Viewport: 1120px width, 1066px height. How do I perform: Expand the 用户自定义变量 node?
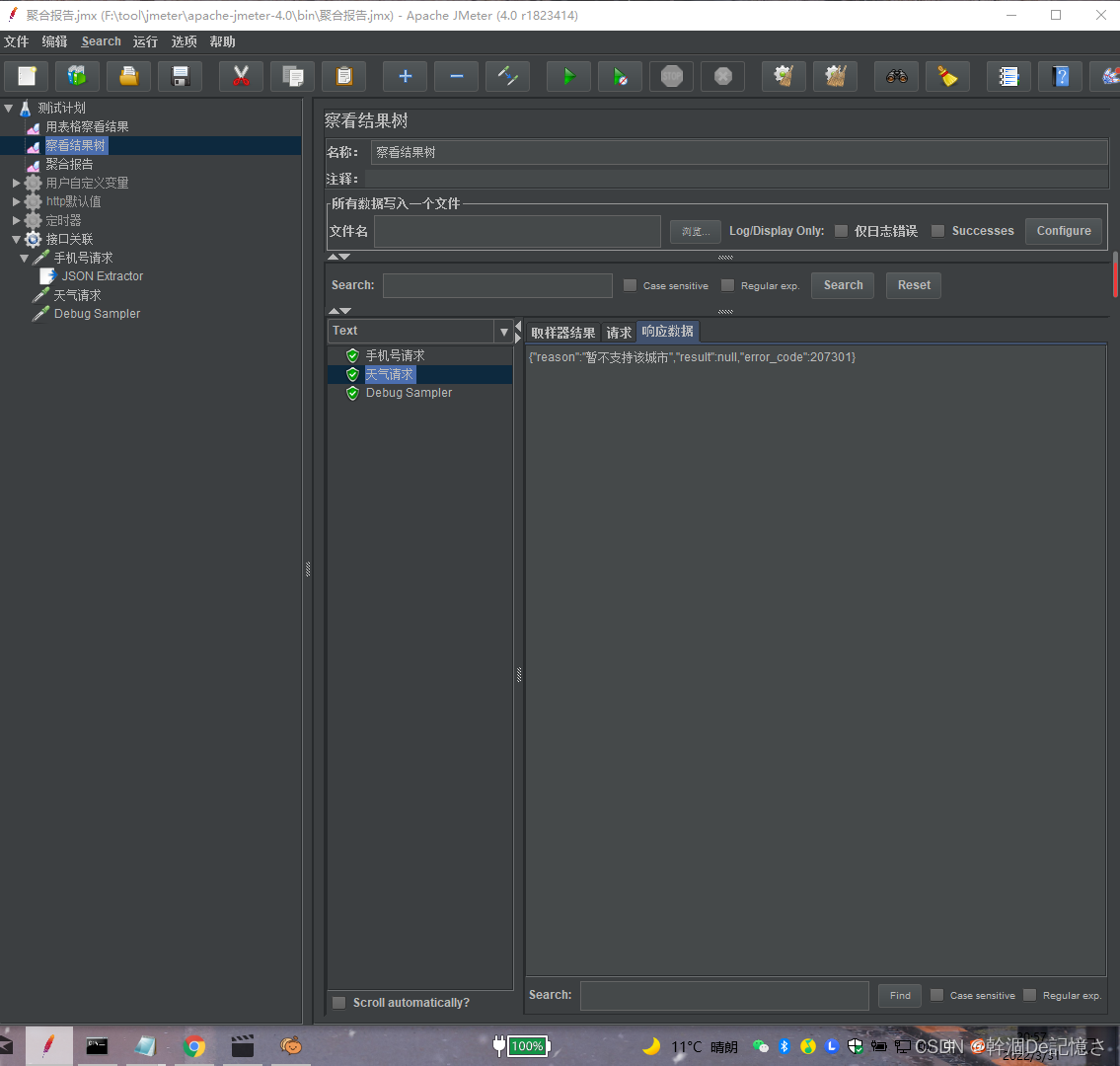[x=16, y=183]
